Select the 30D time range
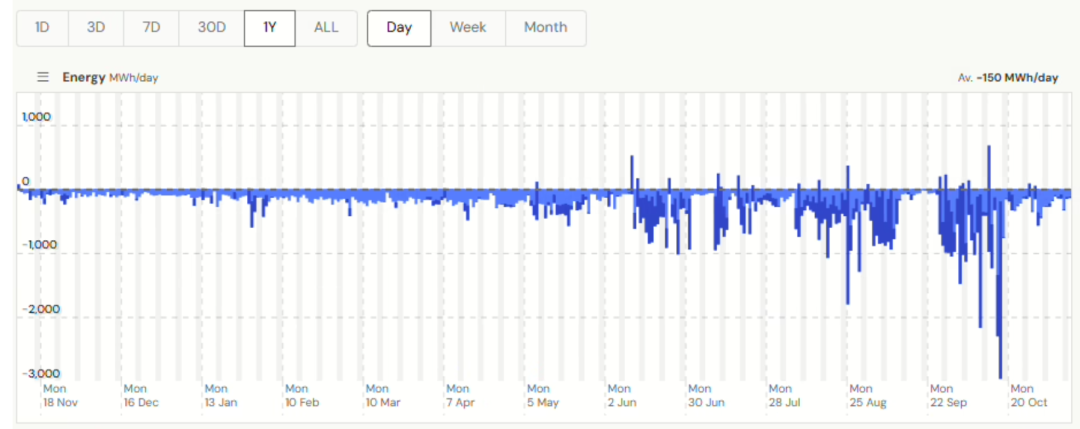Image resolution: width=1080 pixels, height=429 pixels. click(x=211, y=28)
